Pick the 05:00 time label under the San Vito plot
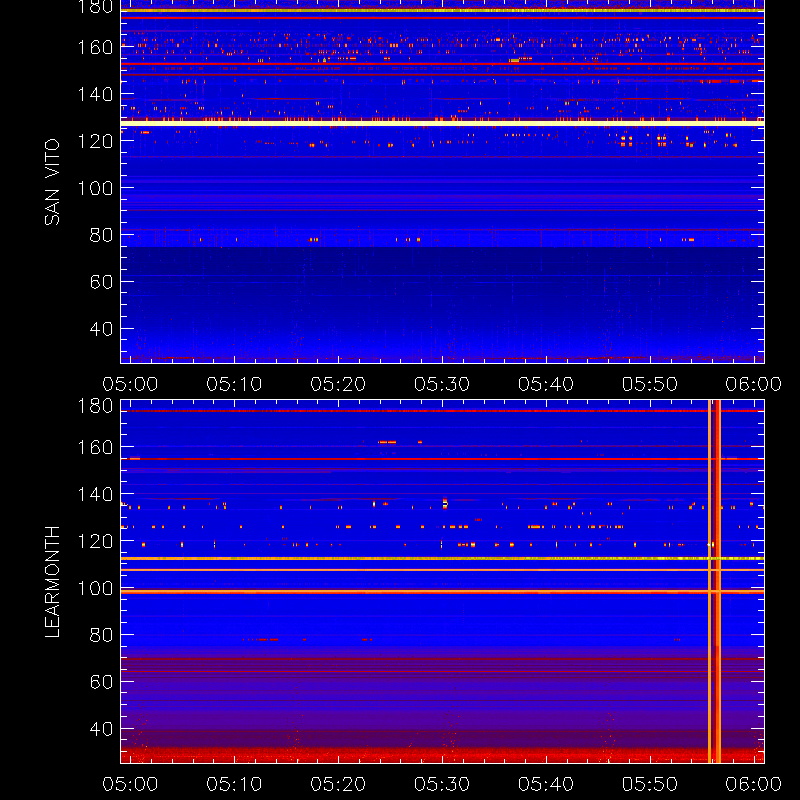Image resolution: width=800 pixels, height=800 pixels. point(130,384)
